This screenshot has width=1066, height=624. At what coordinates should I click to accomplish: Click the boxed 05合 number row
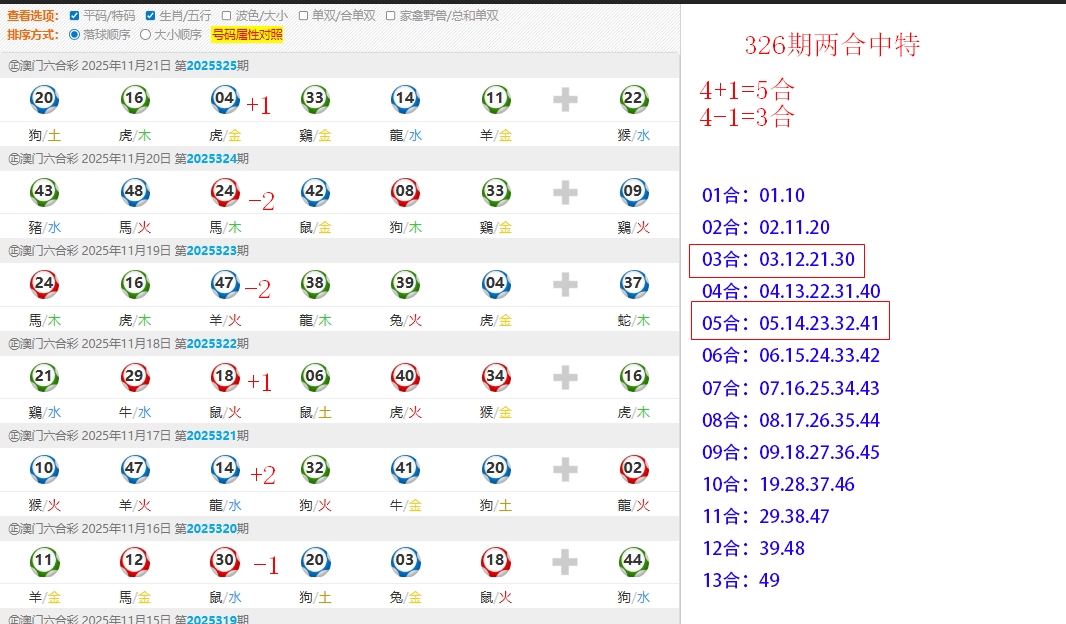pos(790,323)
